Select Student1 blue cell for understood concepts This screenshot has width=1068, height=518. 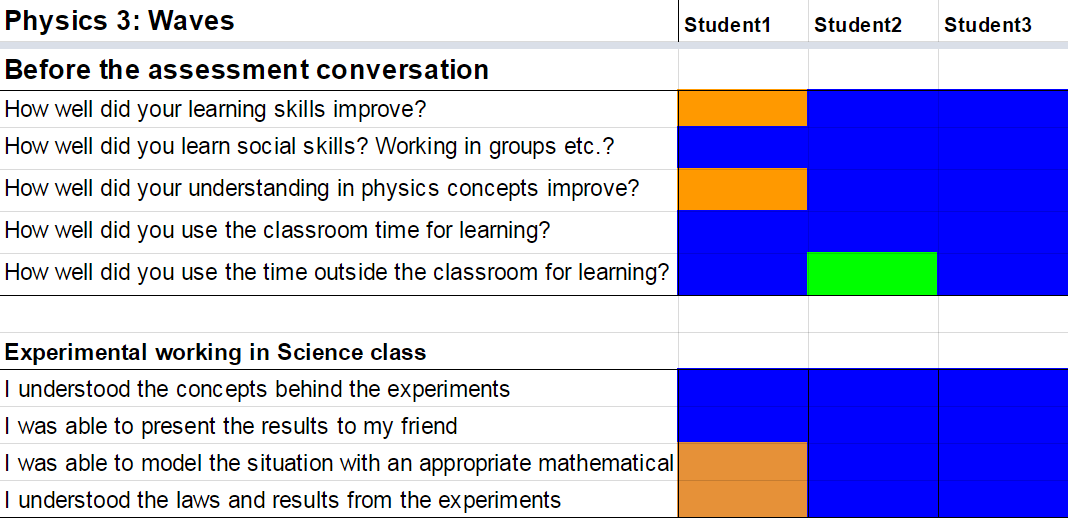click(x=742, y=388)
